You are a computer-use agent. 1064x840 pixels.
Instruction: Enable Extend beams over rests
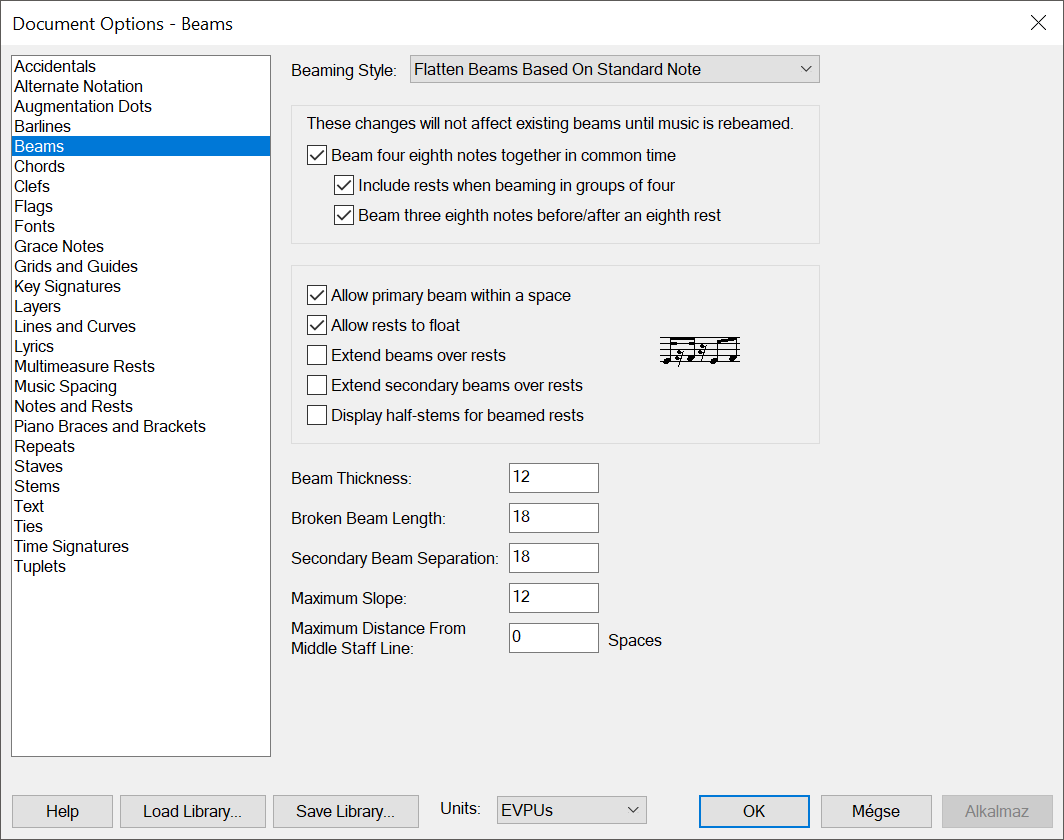point(317,356)
